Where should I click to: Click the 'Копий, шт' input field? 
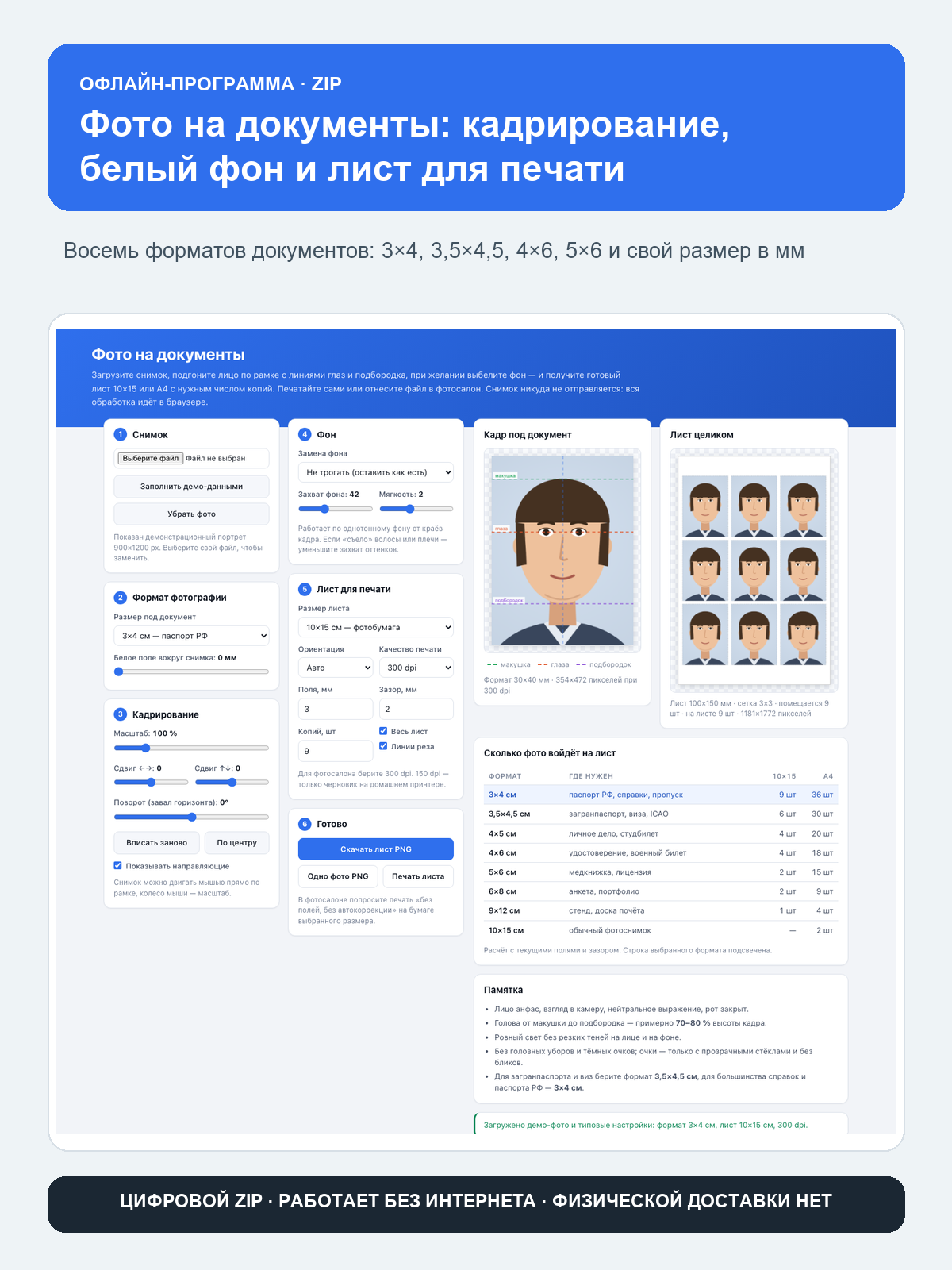[336, 751]
